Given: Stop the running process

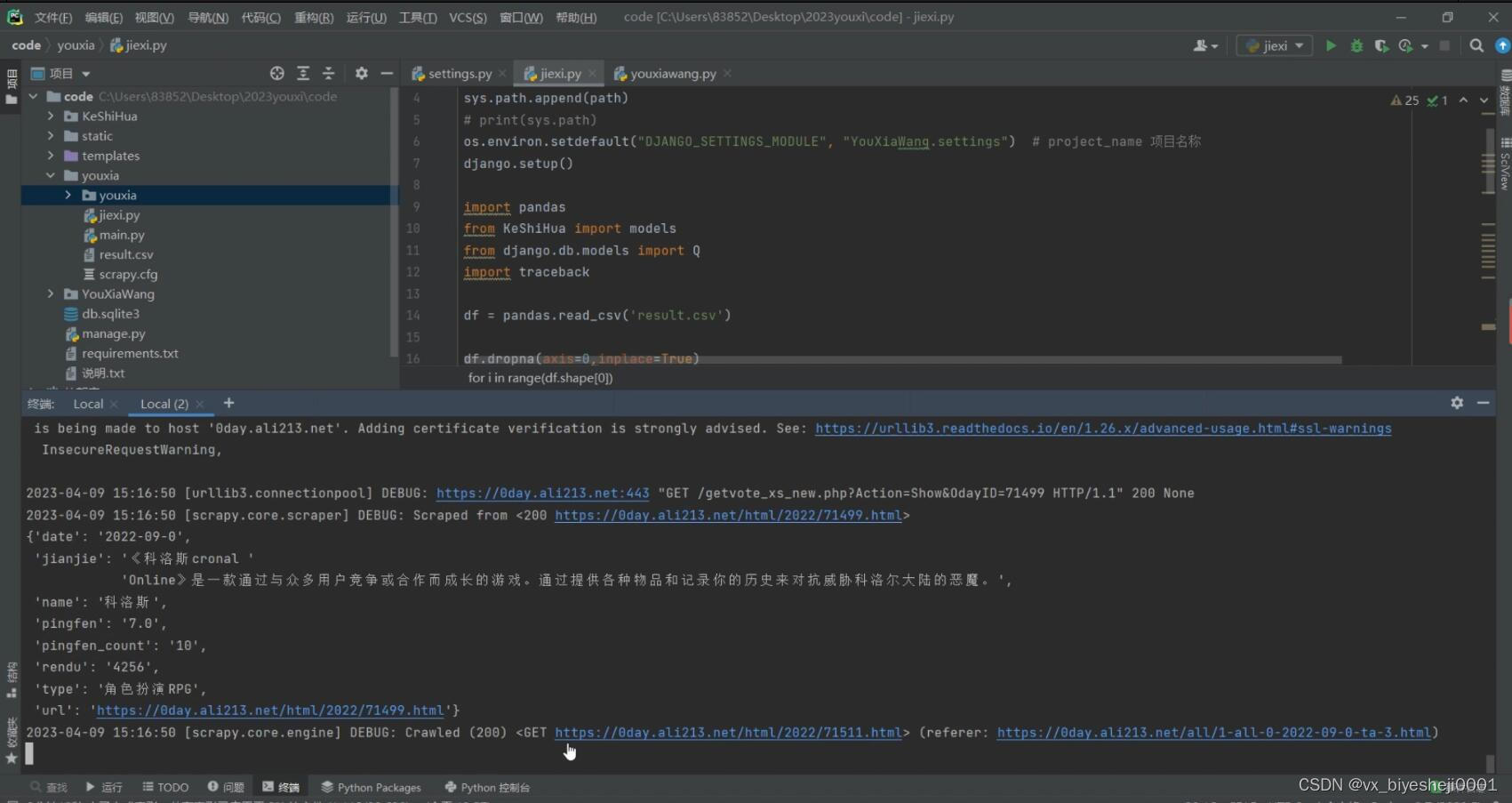Looking at the screenshot, I should click(1445, 45).
